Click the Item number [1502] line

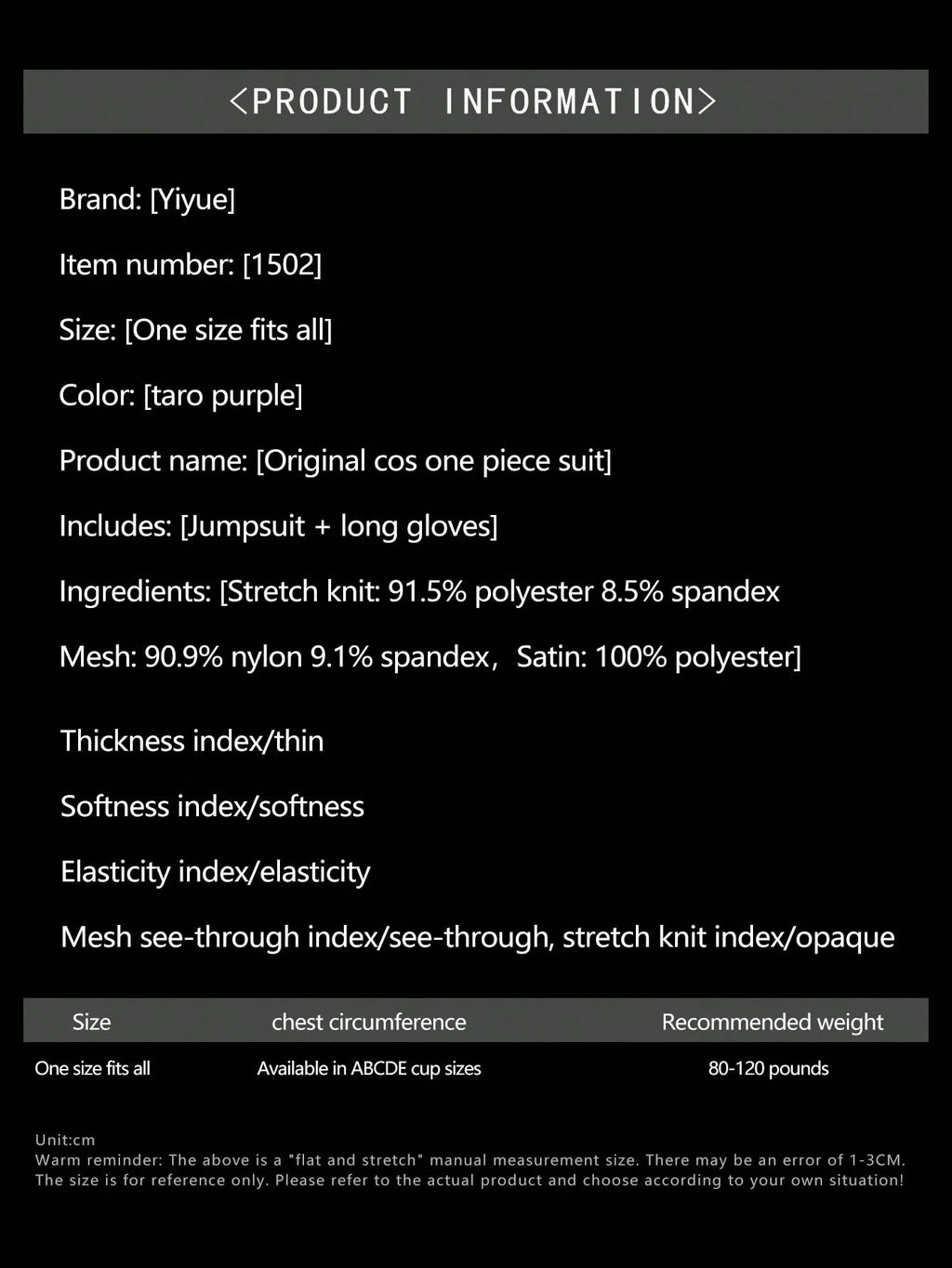(x=191, y=265)
